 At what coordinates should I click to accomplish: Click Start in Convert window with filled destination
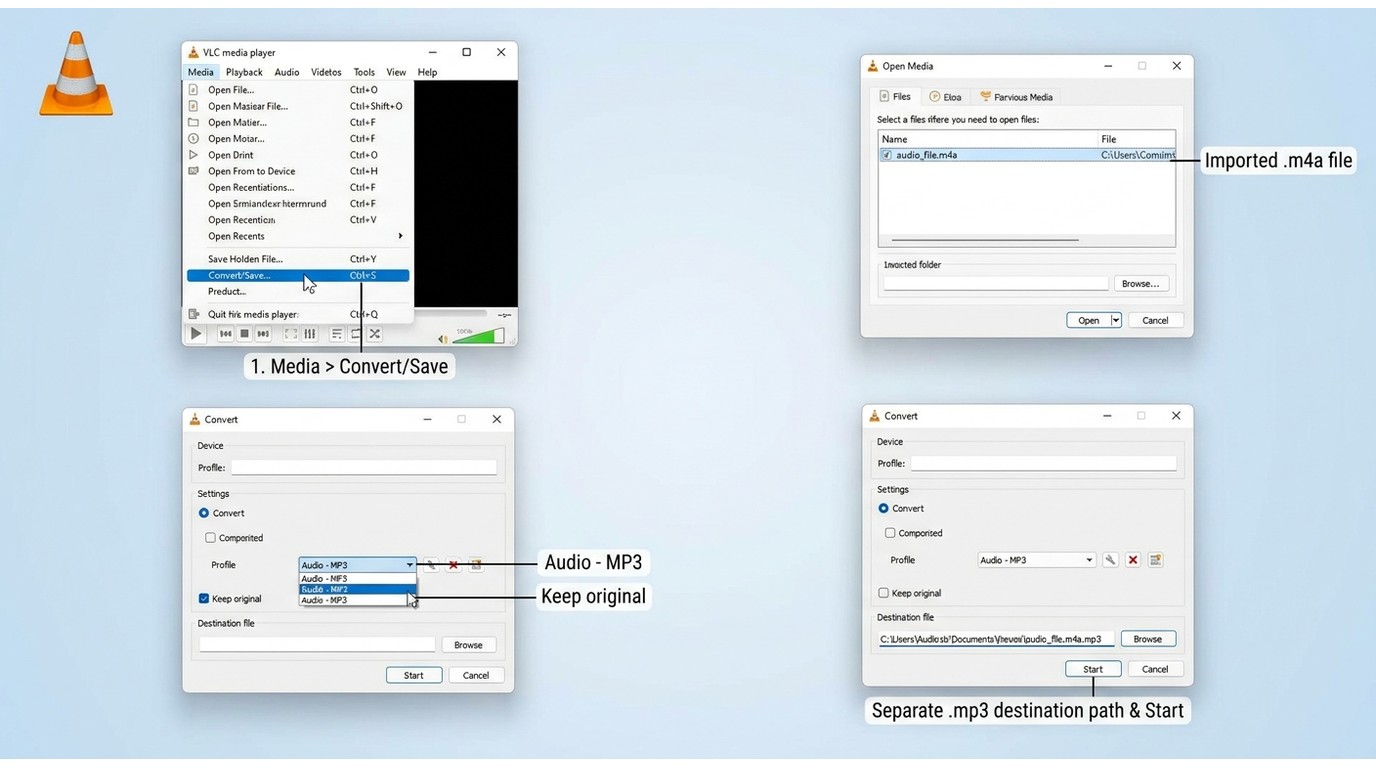[1093, 669]
